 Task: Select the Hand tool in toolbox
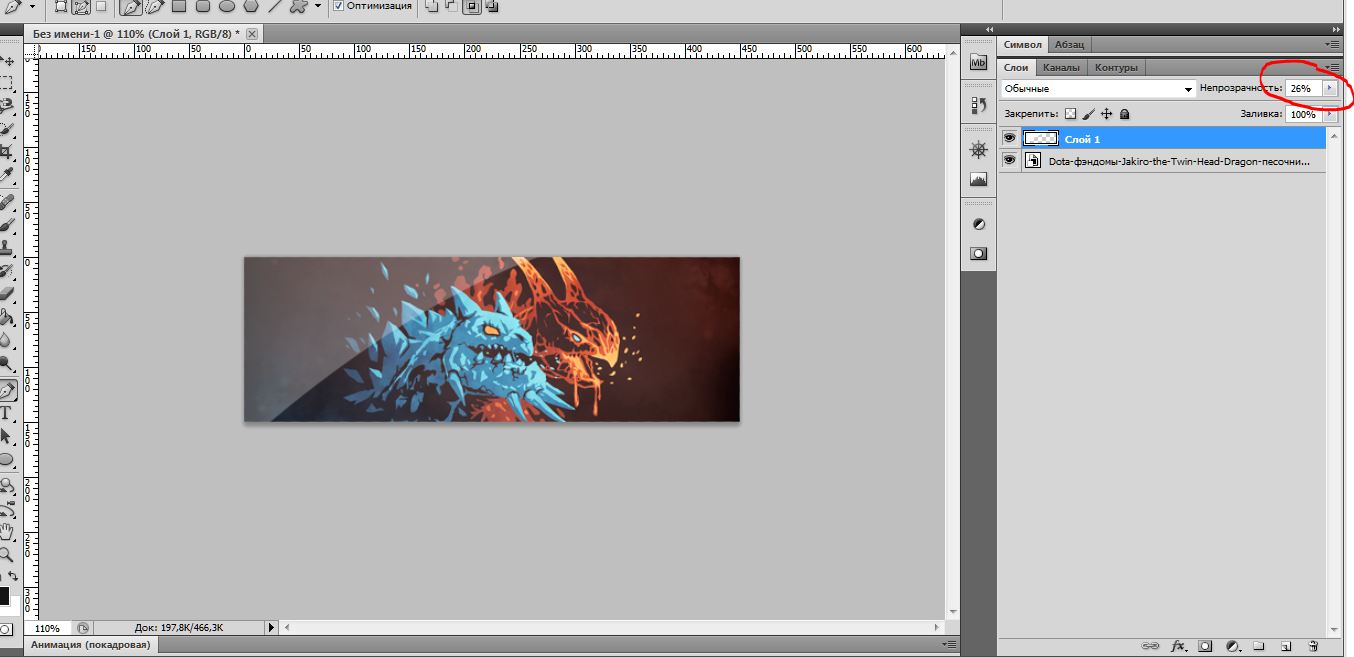(x=7, y=530)
